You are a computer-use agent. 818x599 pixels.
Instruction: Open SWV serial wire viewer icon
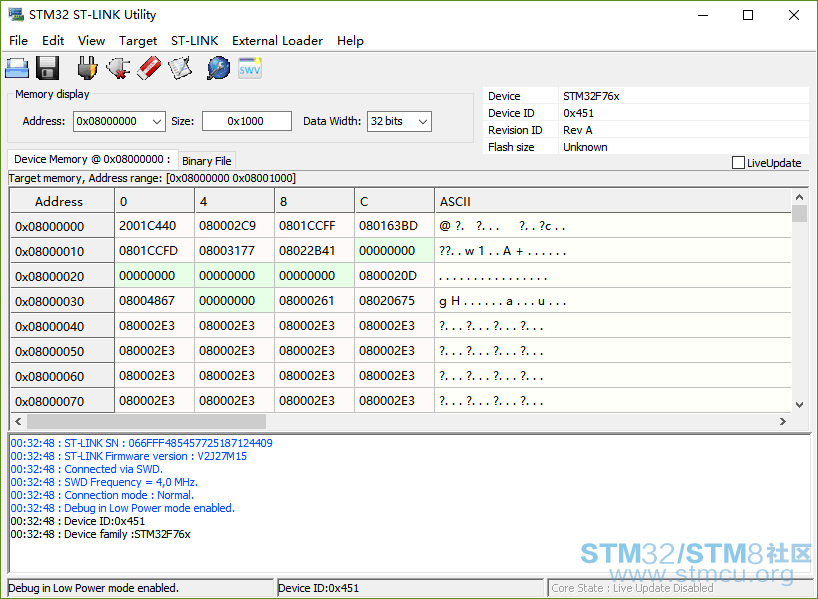click(250, 68)
